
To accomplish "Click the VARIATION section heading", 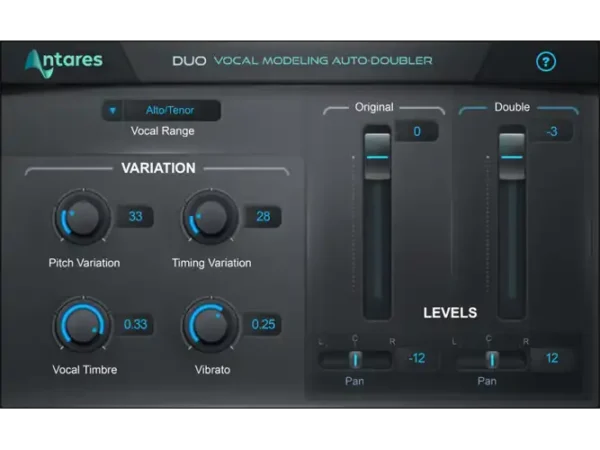I will coord(158,168).
